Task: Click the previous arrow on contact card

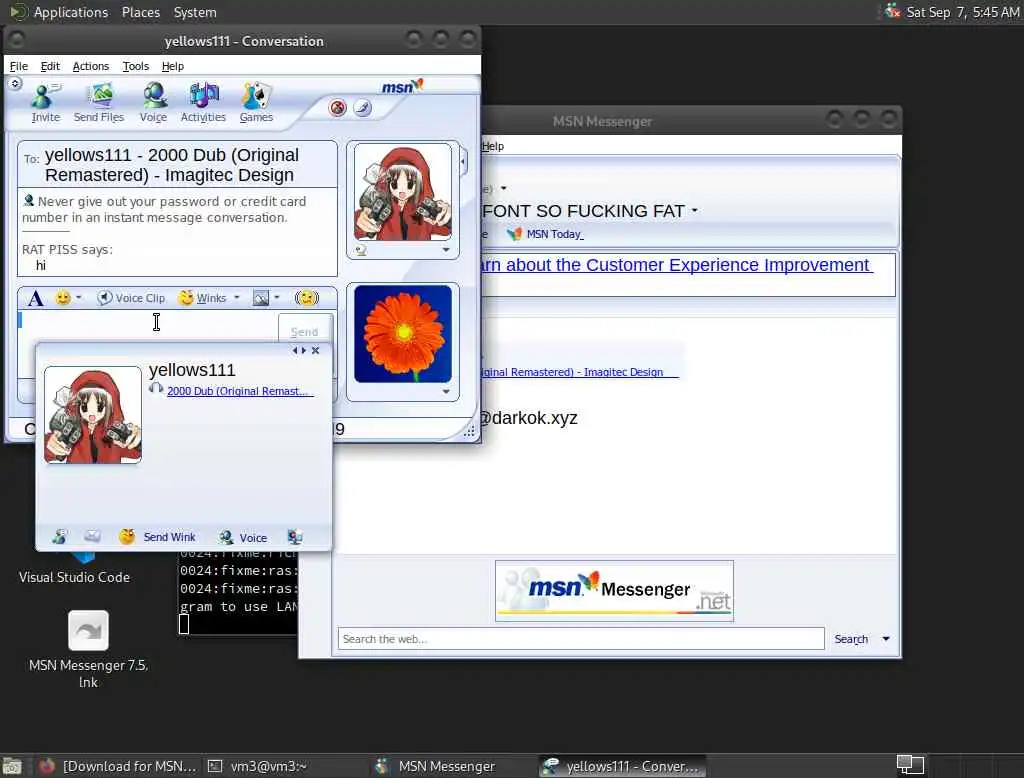Action: (x=295, y=350)
